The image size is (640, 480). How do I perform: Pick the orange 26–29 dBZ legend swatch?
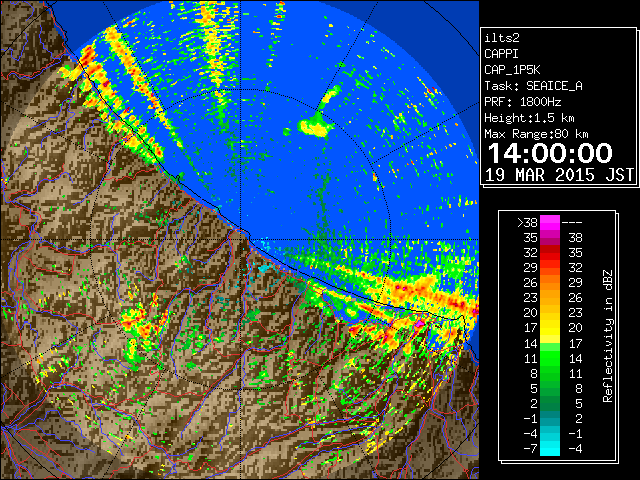(x=550, y=283)
